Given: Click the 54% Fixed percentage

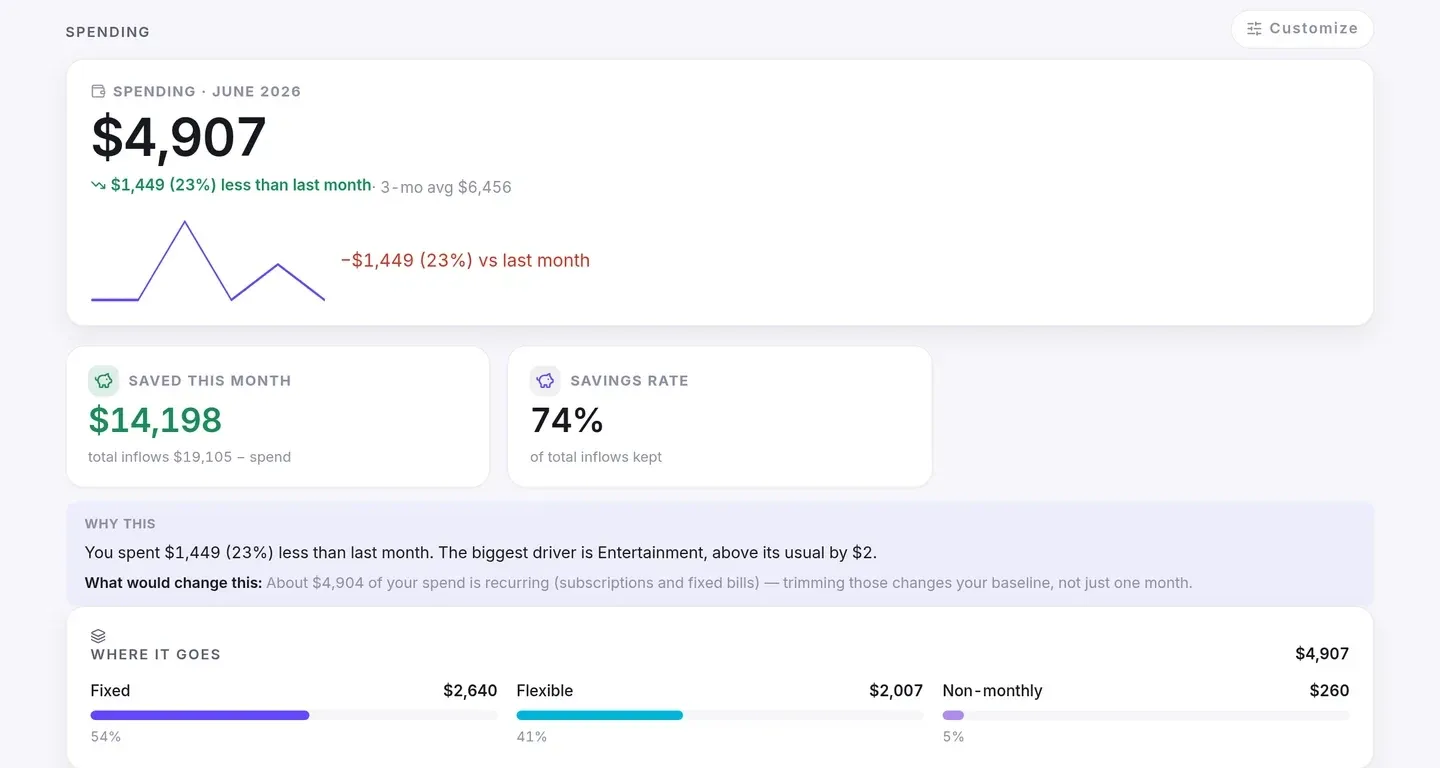Looking at the screenshot, I should point(106,737).
